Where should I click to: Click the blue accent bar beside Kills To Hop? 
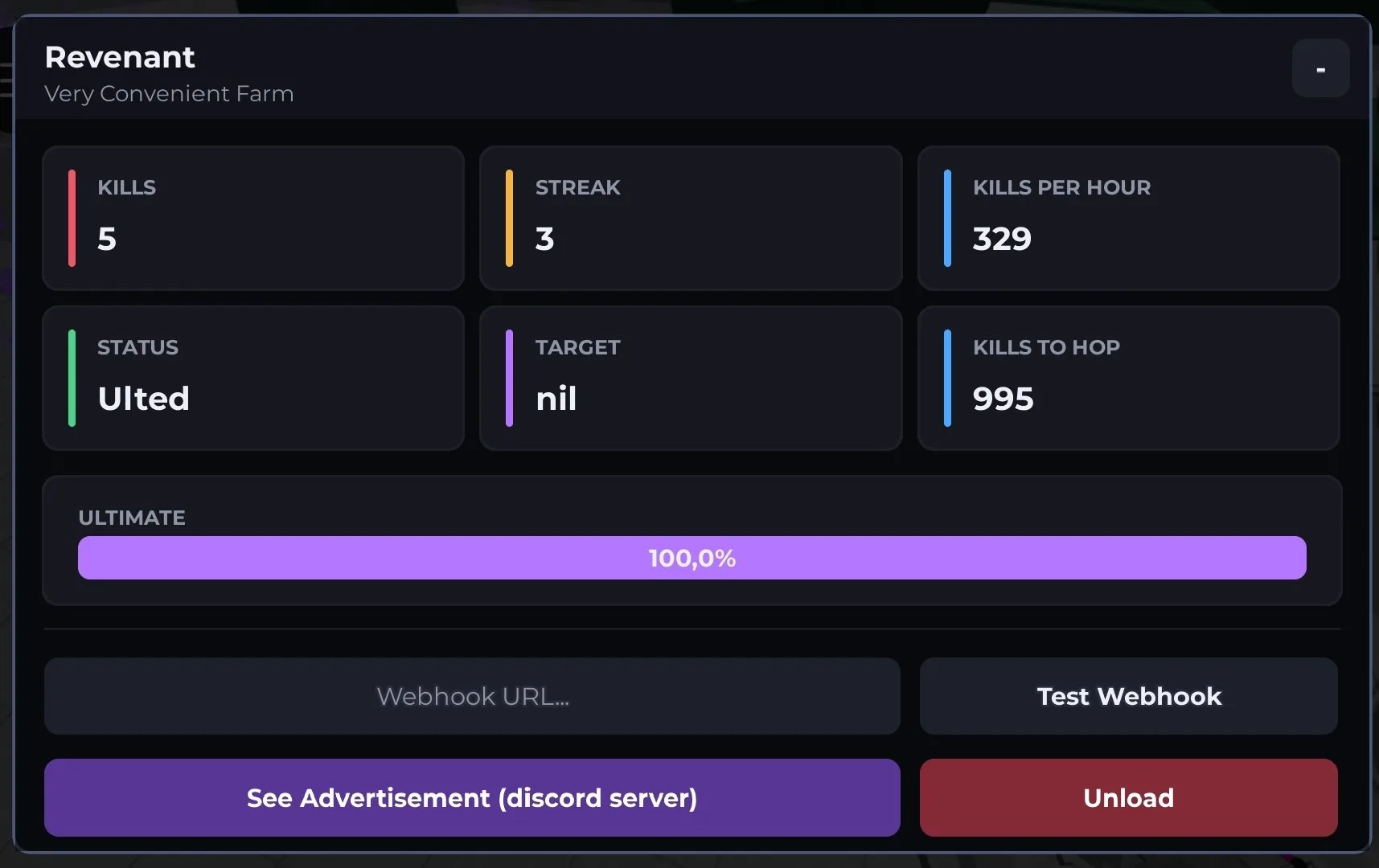(x=947, y=378)
